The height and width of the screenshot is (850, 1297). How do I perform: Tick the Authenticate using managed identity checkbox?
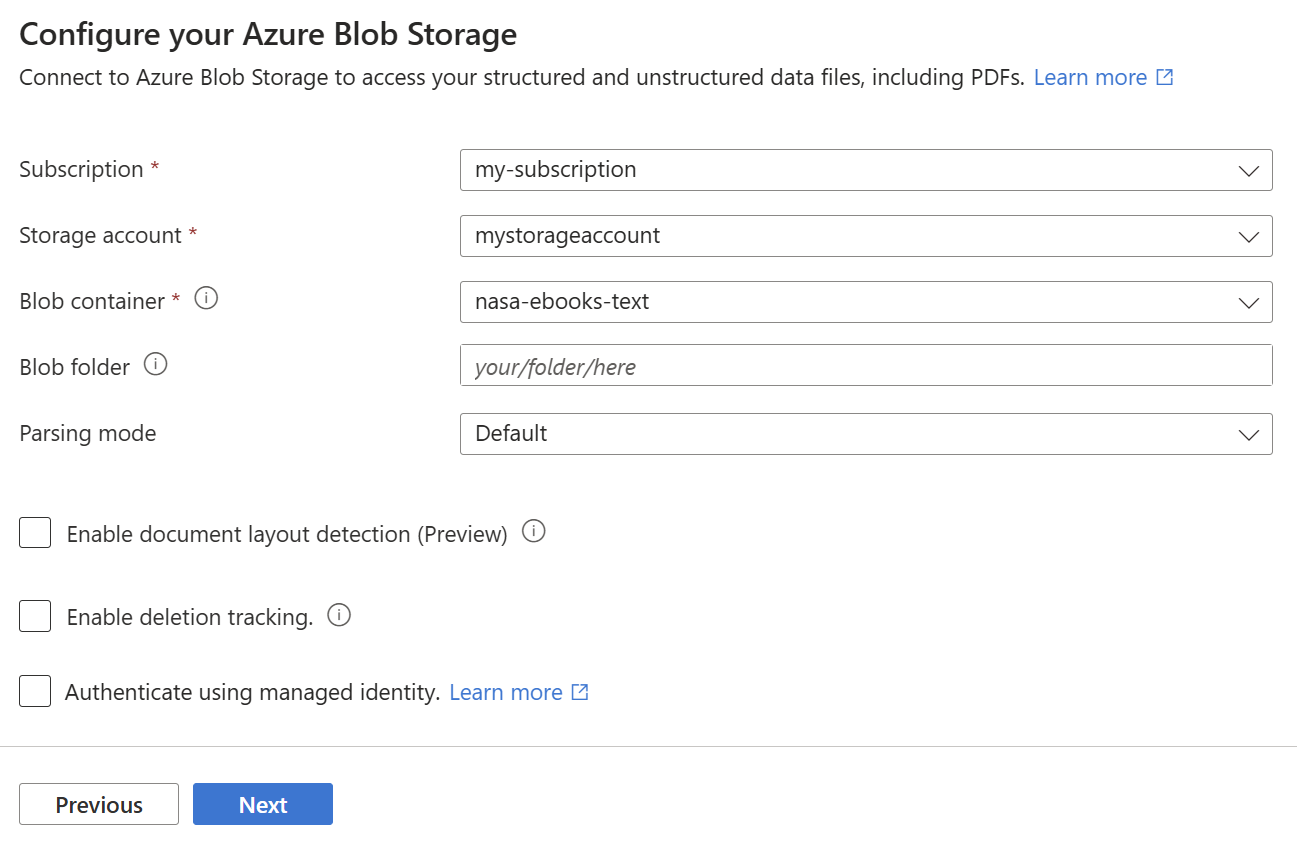pos(35,691)
